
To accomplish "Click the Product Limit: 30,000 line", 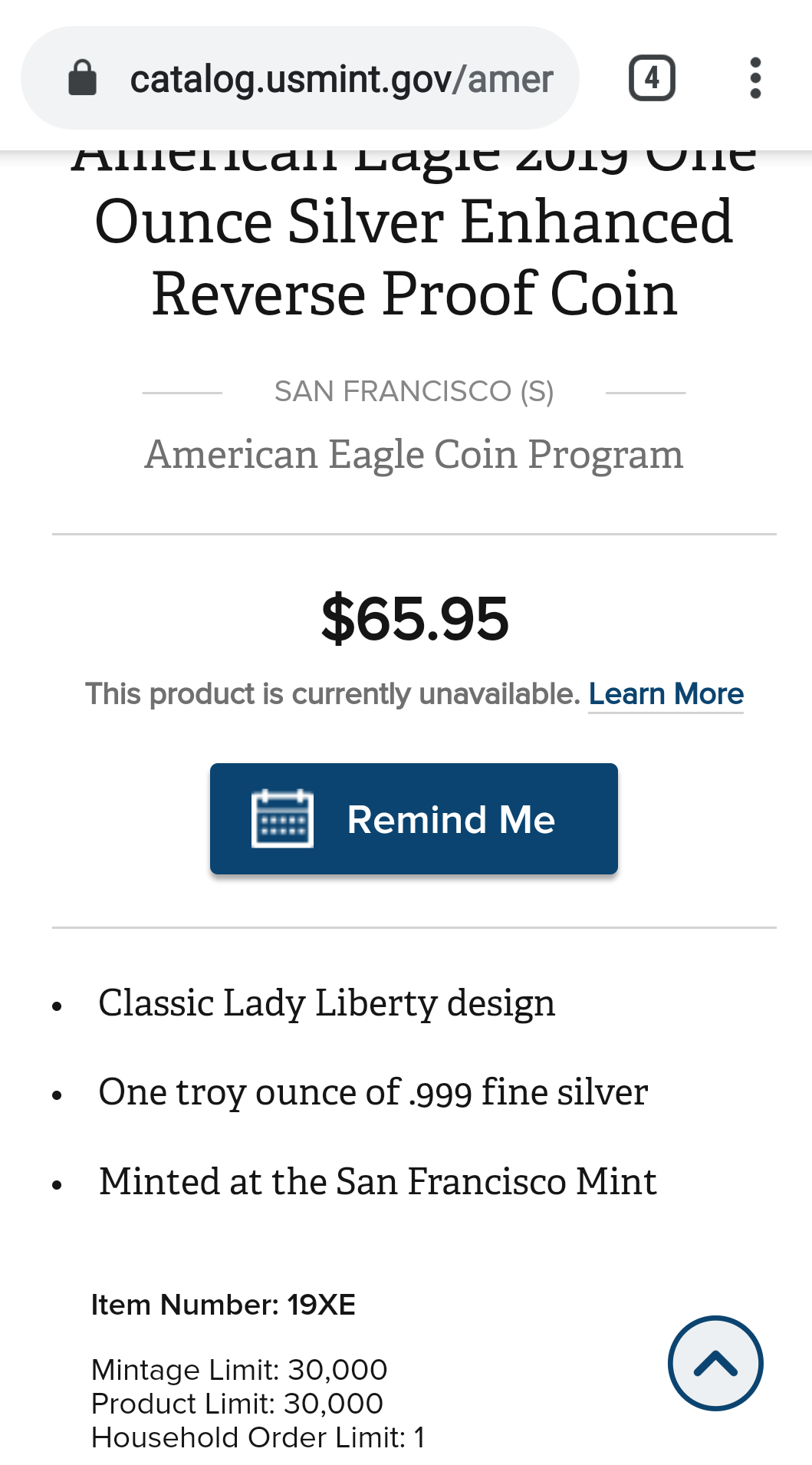I will coord(237,1404).
